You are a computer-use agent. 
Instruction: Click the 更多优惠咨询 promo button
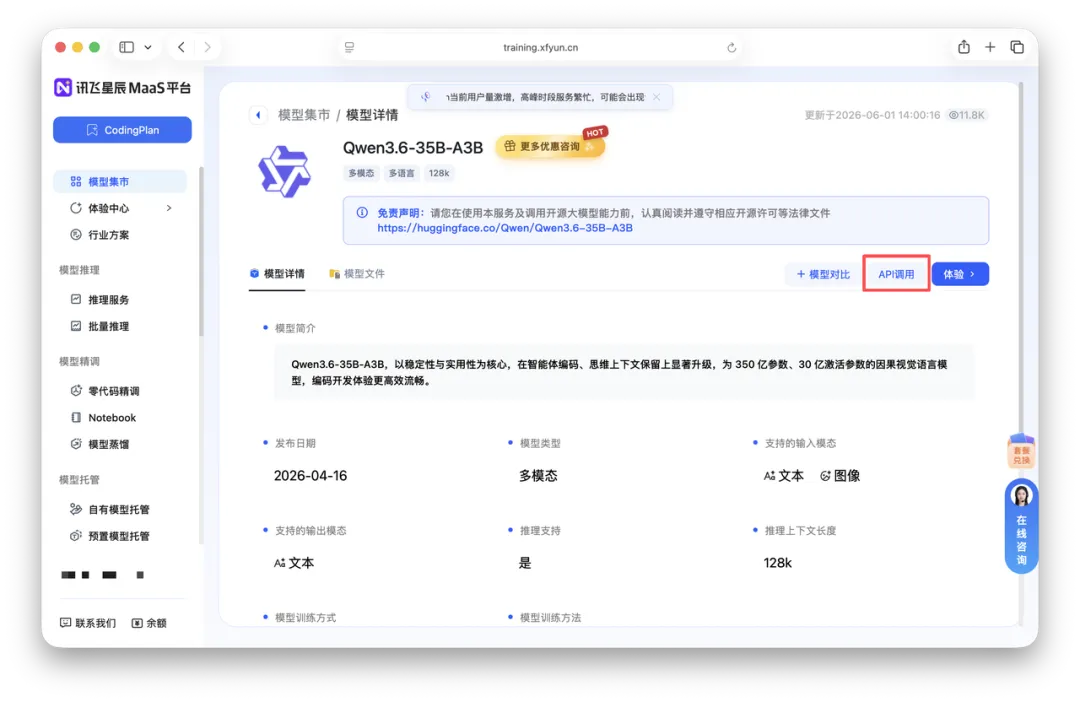click(550, 146)
